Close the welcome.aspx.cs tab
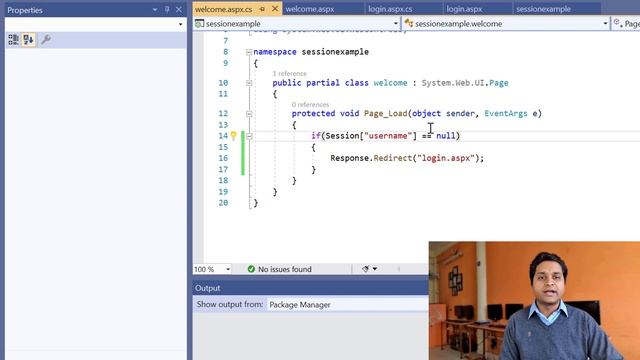The width and height of the screenshot is (640, 360). (275, 9)
